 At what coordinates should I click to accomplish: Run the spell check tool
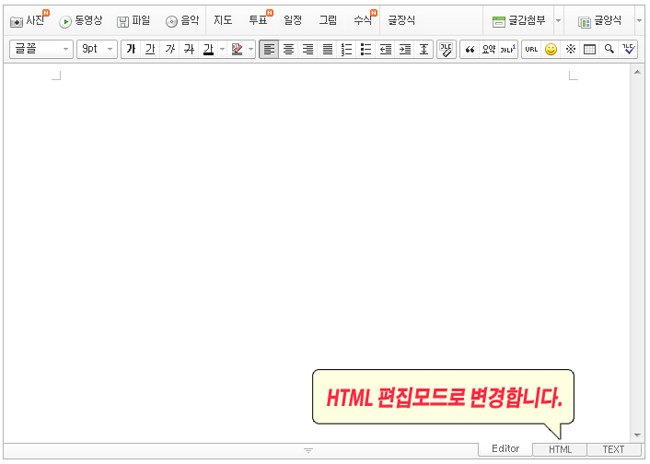[x=628, y=49]
